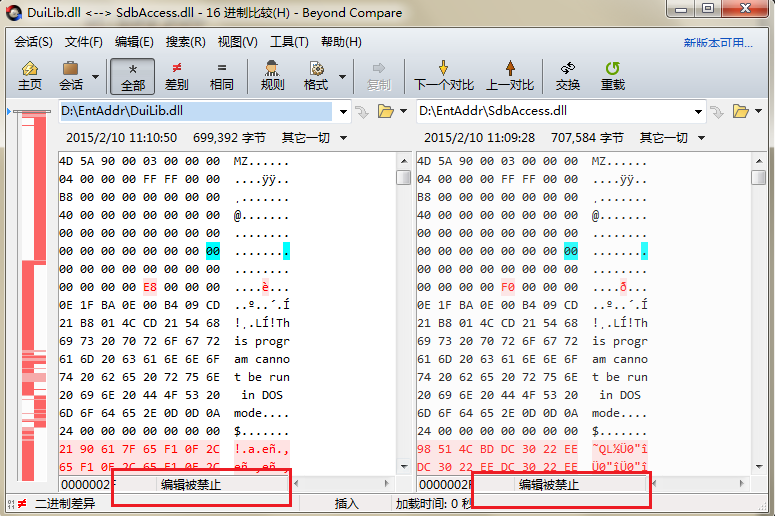
Task: Swap sides with the 交换 icon
Action: tap(568, 75)
